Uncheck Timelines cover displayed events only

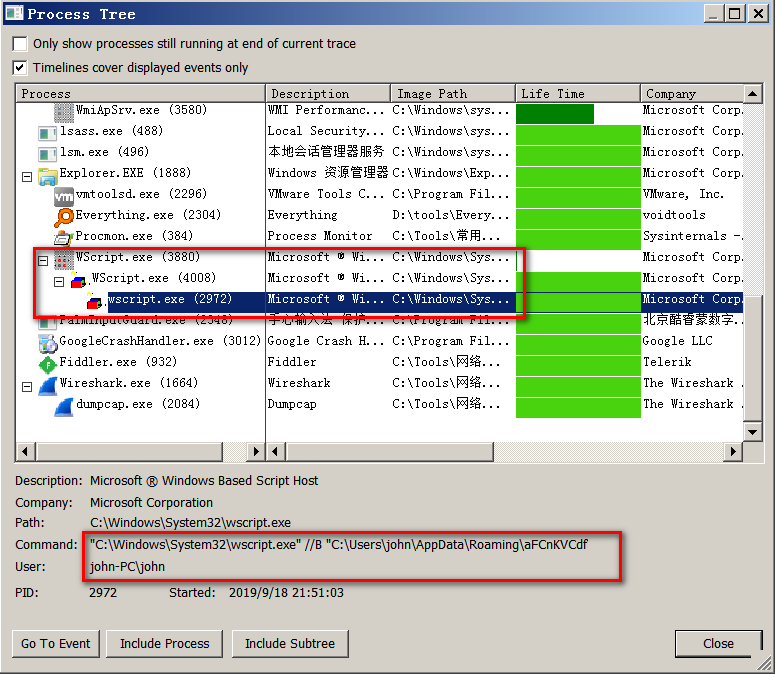(20, 67)
